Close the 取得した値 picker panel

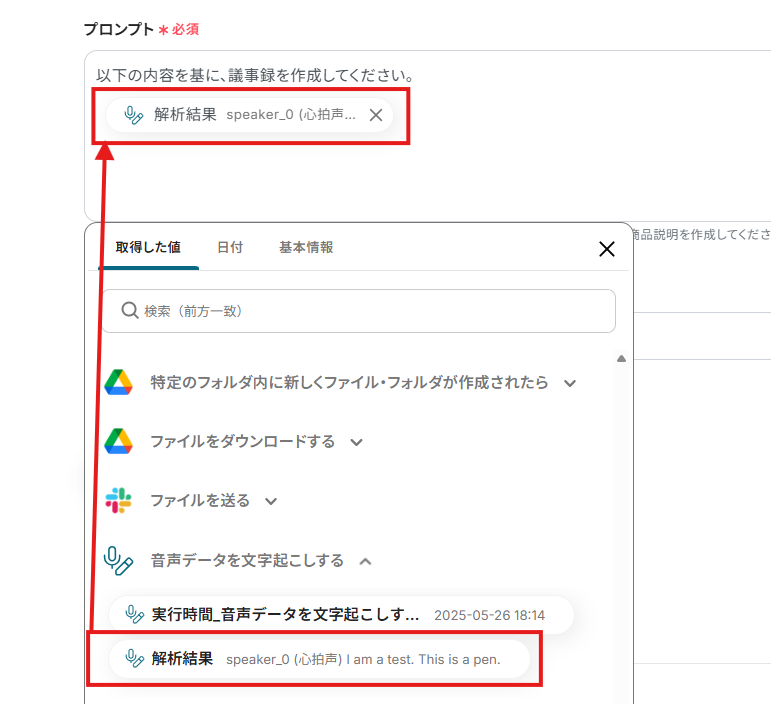point(606,249)
